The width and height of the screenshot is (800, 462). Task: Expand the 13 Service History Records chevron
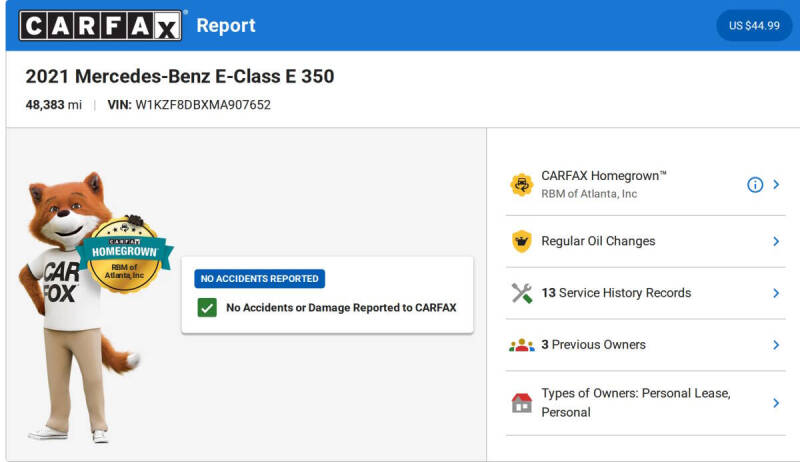pyautogui.click(x=776, y=293)
